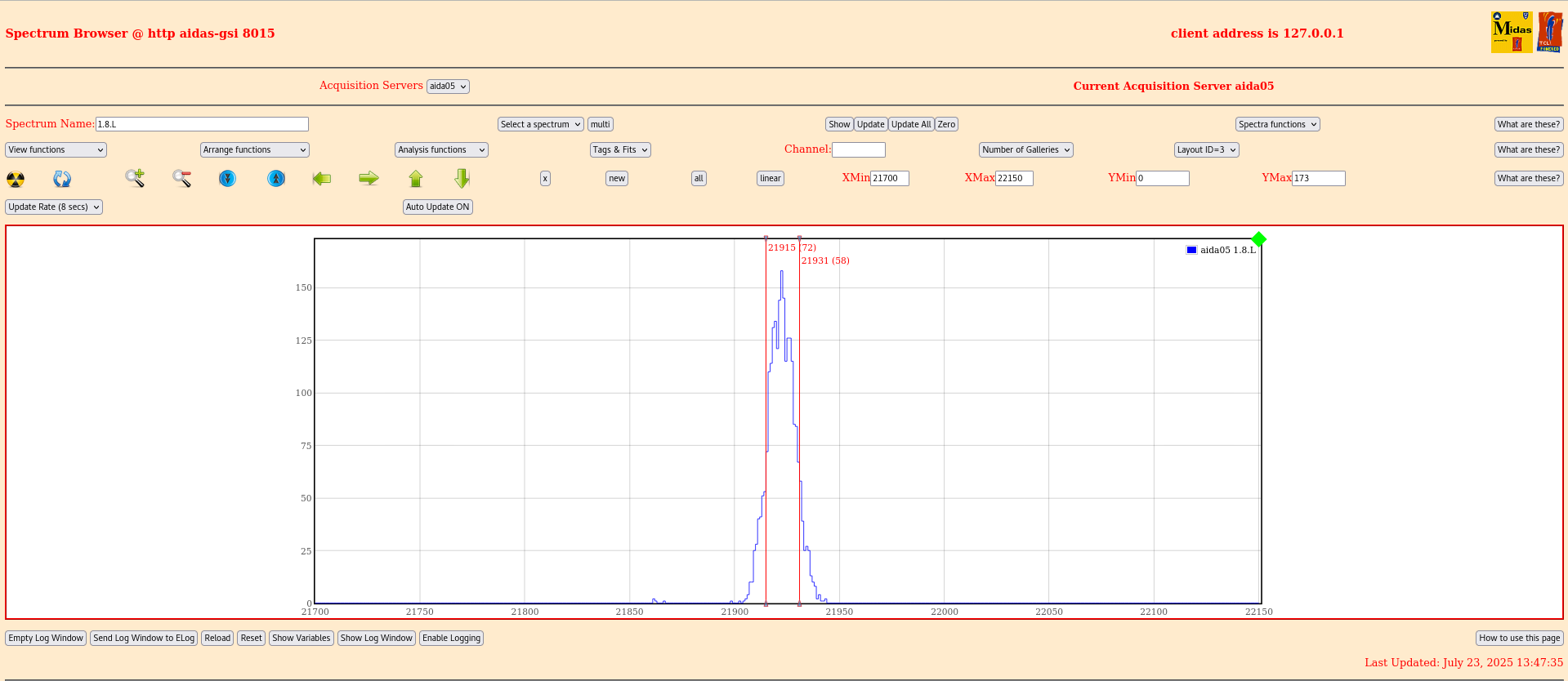Open the View functions menu

tap(56, 150)
